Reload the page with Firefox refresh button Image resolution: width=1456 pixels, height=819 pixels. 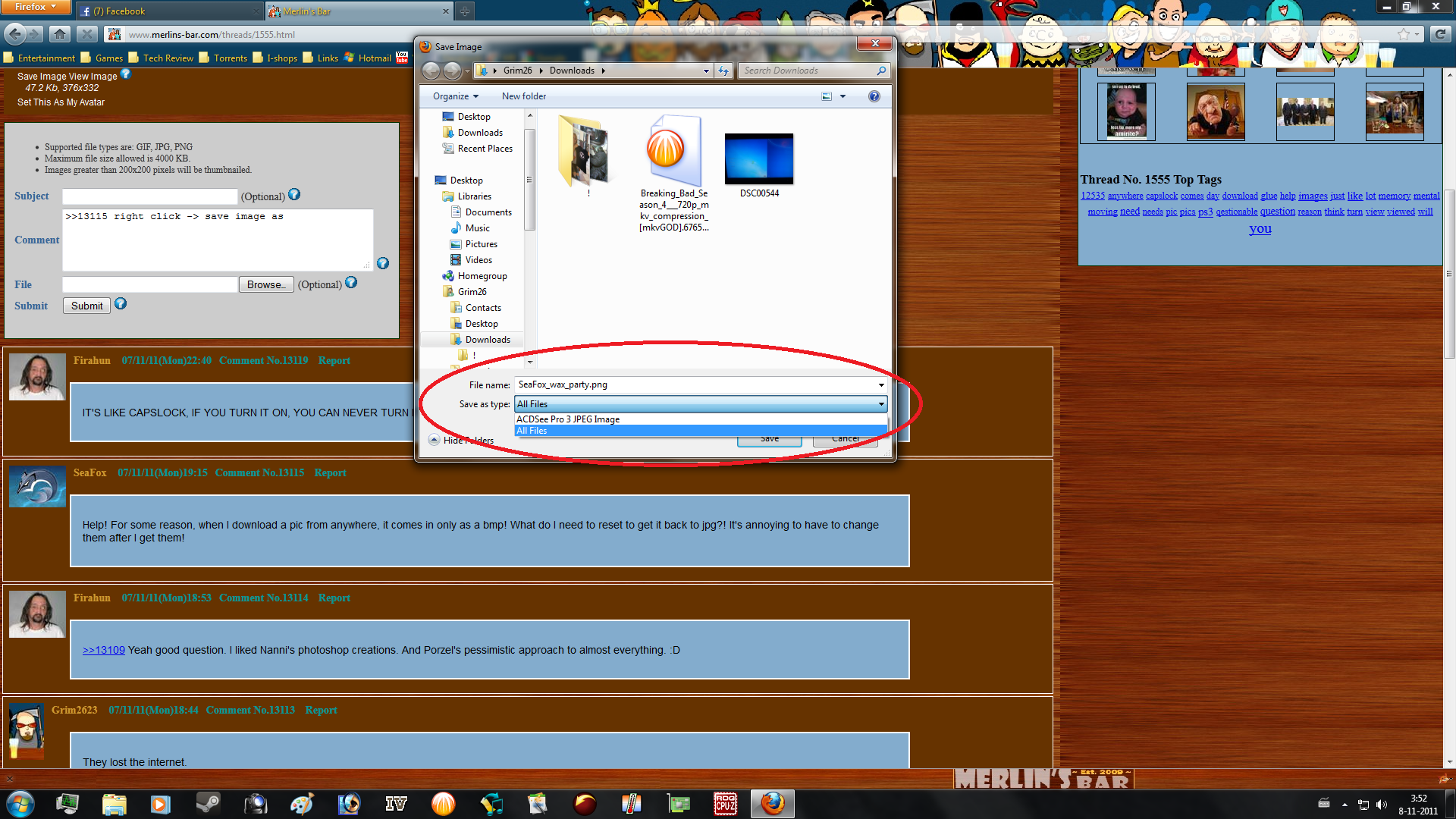pos(1440,34)
